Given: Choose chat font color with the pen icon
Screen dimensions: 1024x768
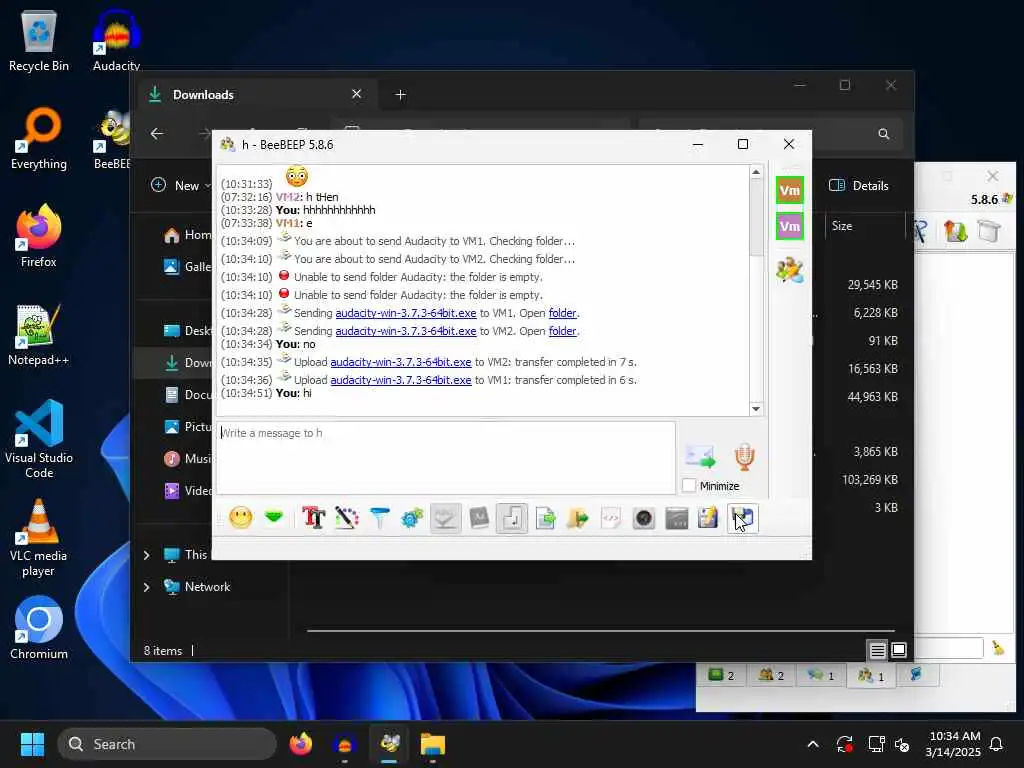Looking at the screenshot, I should pyautogui.click(x=347, y=519).
